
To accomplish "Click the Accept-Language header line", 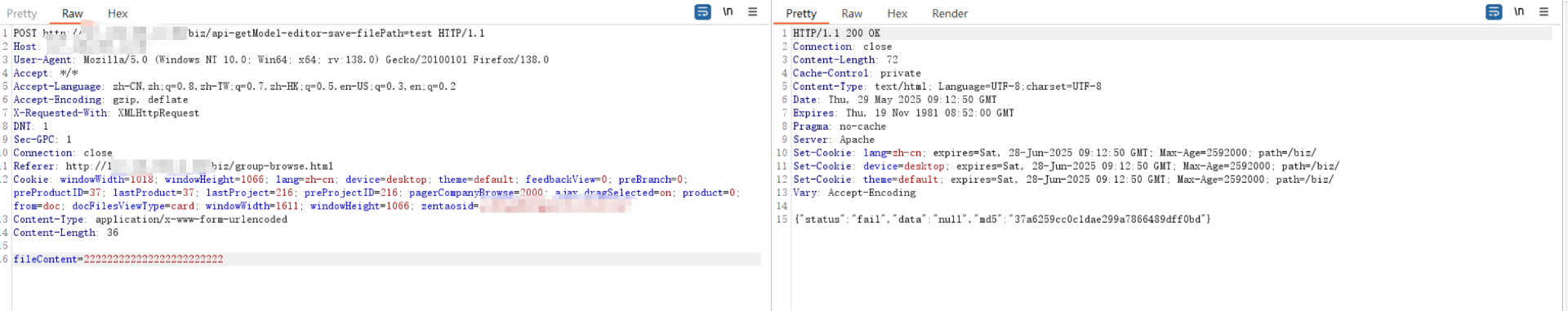I will [x=234, y=87].
